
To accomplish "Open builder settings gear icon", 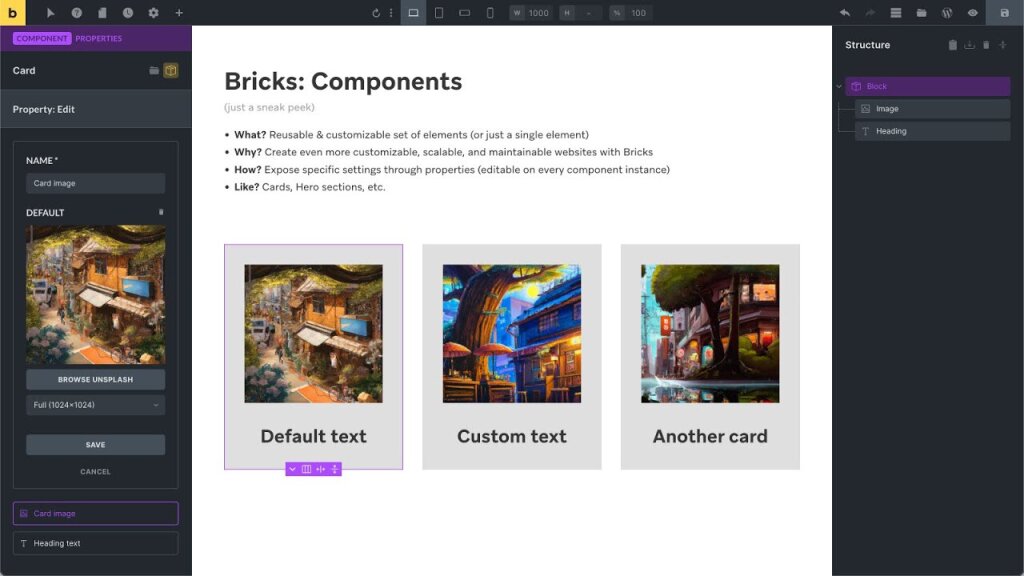I will (x=153, y=13).
